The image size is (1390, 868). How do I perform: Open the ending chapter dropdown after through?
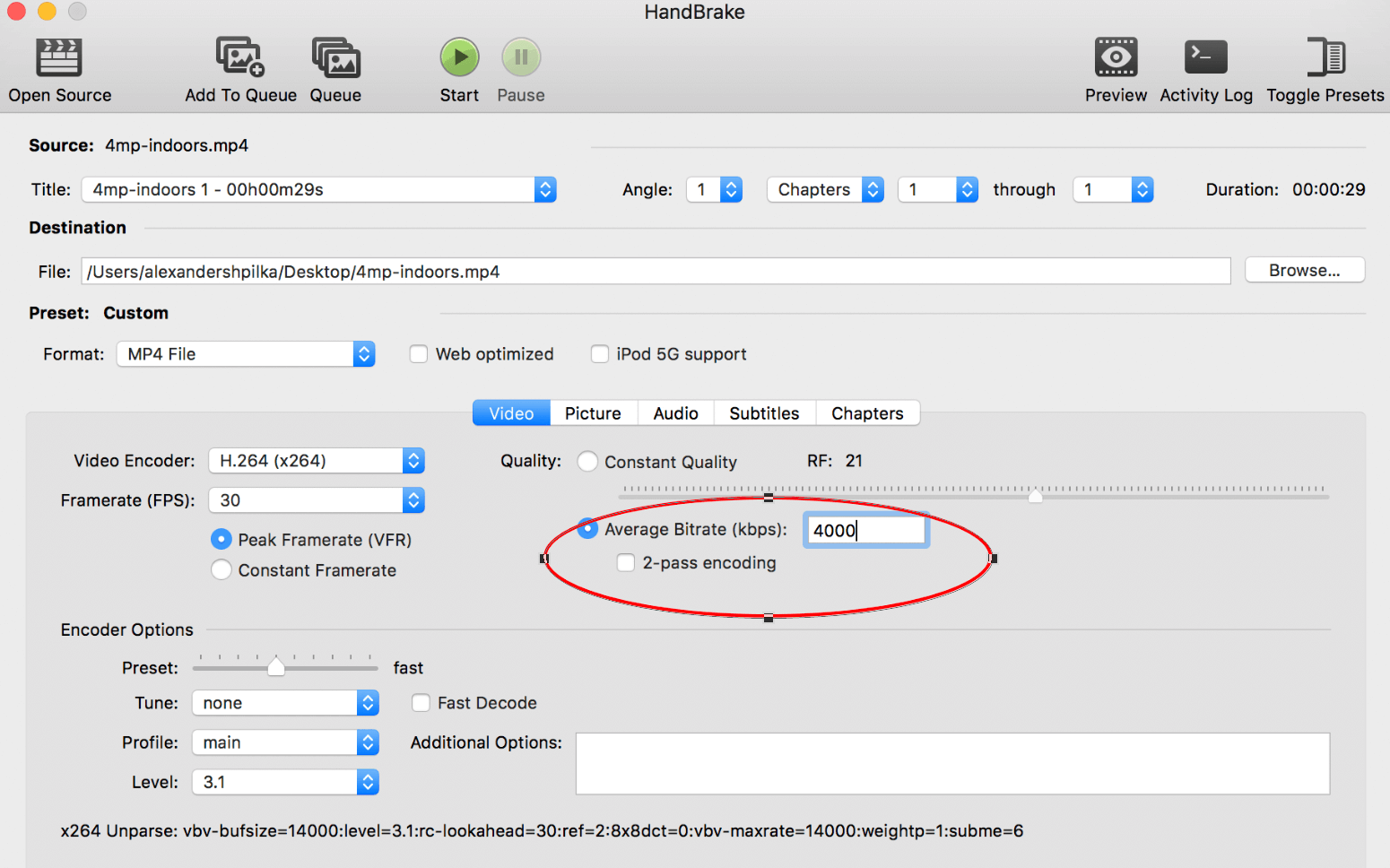pos(1113,189)
